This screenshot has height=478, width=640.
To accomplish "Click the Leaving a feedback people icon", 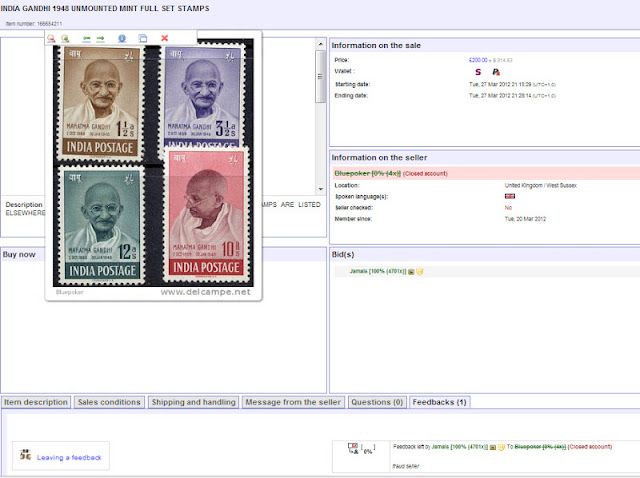I will [25, 454].
